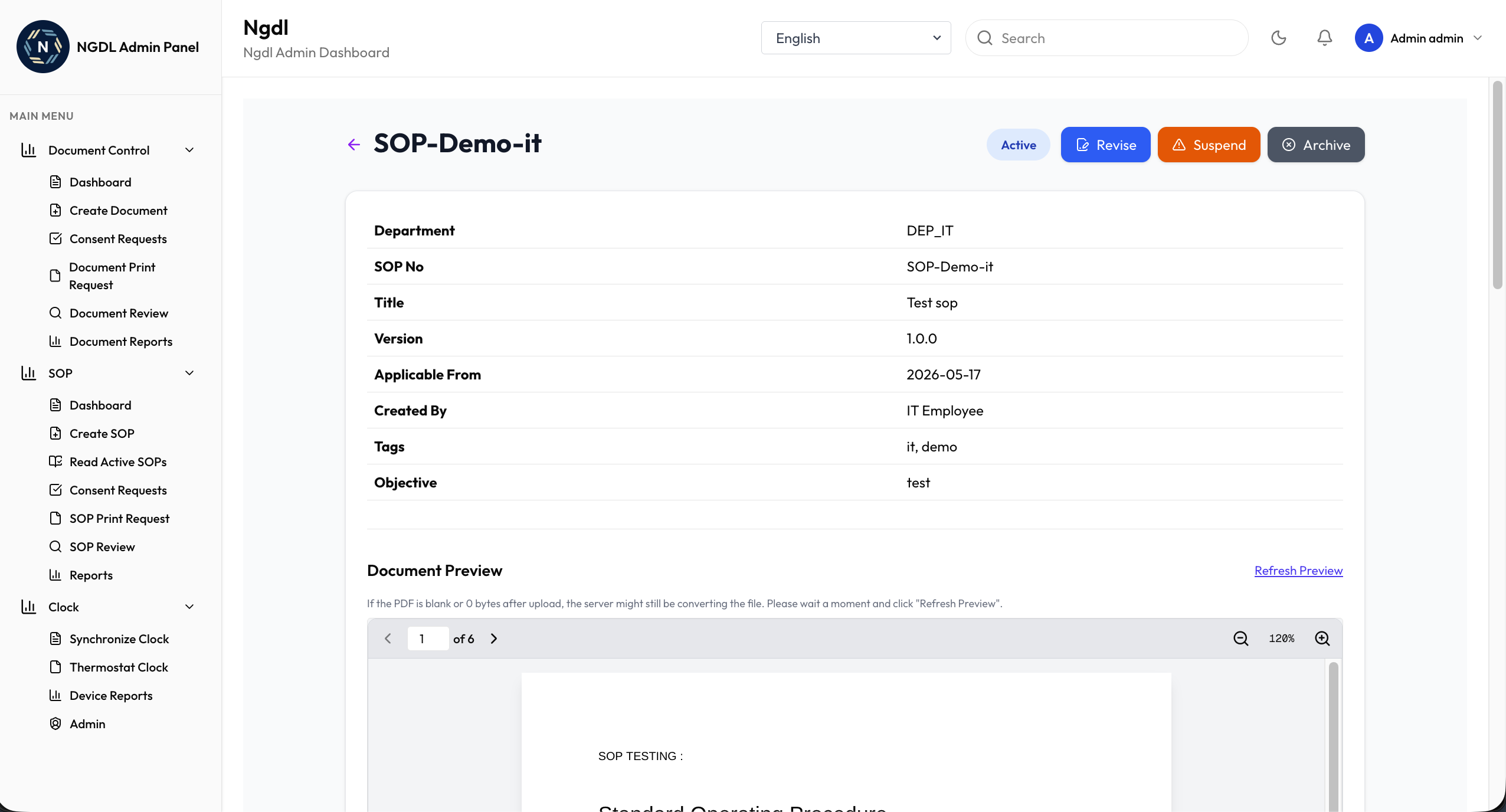
Task: Open Read Active SOPs menu item
Action: point(118,462)
